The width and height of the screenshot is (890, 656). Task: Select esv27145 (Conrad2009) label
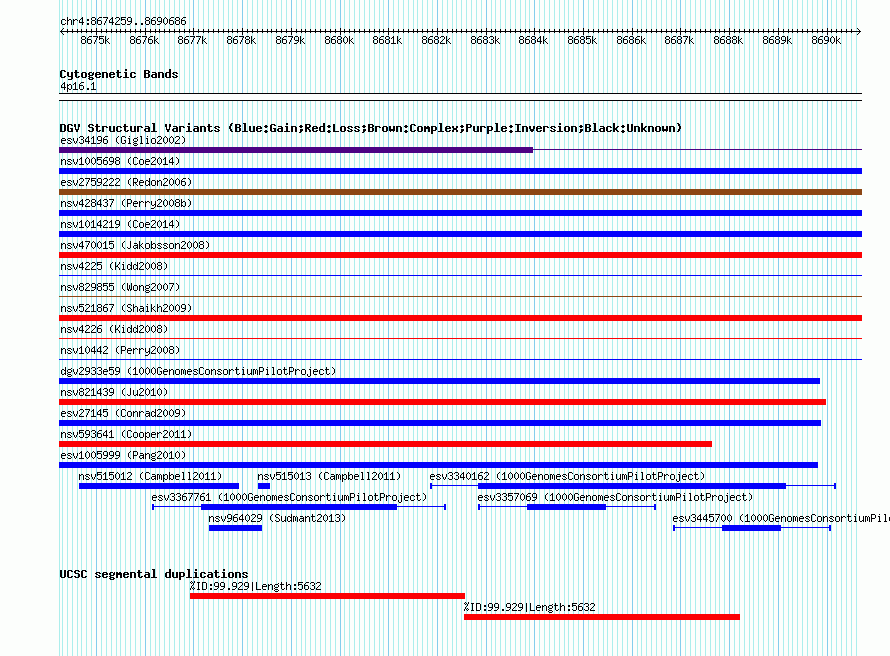pyautogui.click(x=123, y=413)
